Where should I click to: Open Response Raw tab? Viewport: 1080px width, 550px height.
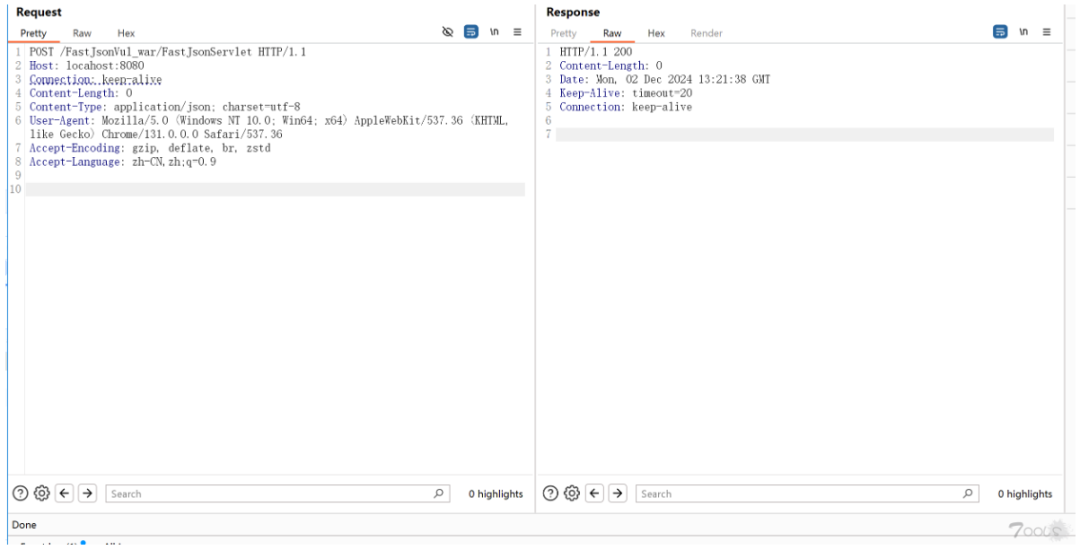tap(612, 33)
